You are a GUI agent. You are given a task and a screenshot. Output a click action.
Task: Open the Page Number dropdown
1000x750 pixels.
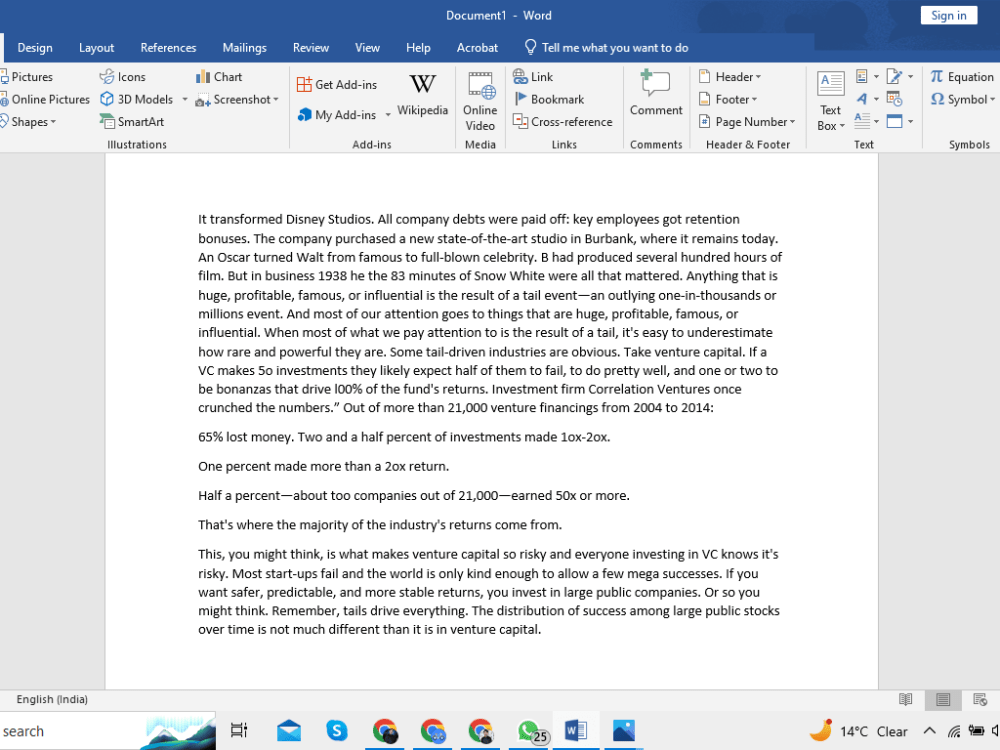point(747,121)
